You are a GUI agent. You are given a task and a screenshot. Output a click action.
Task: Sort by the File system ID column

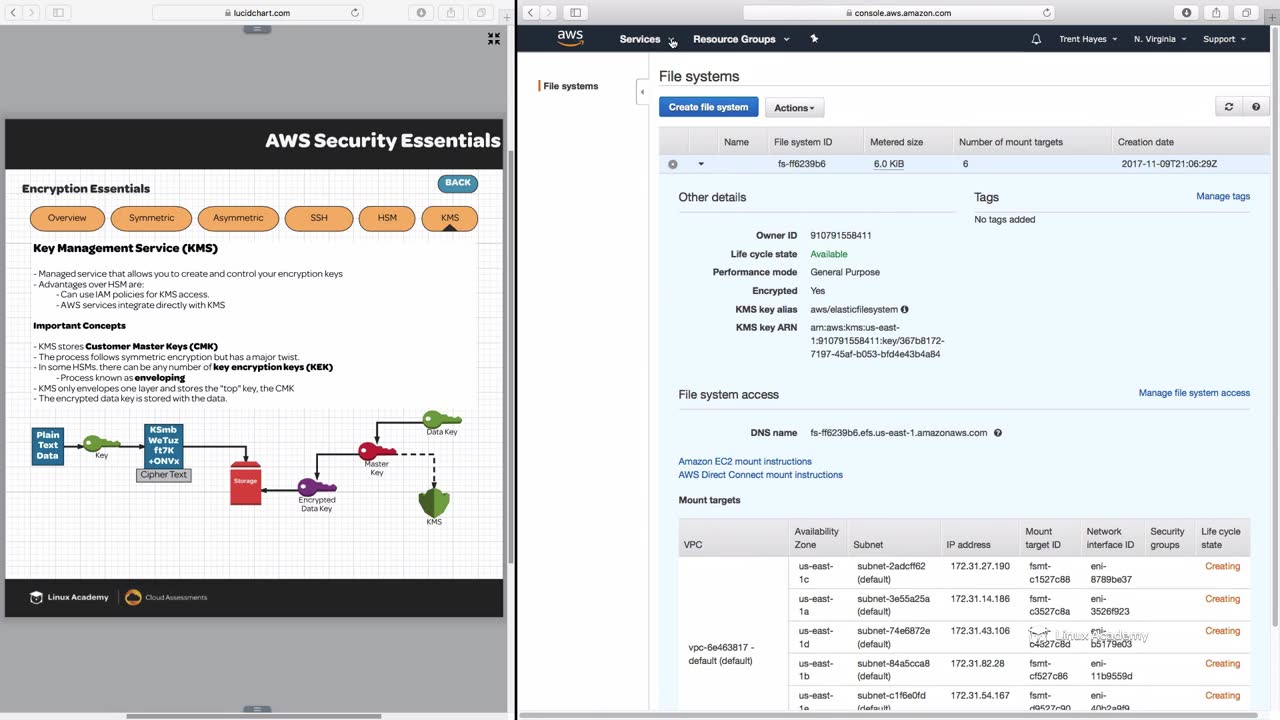(x=803, y=142)
